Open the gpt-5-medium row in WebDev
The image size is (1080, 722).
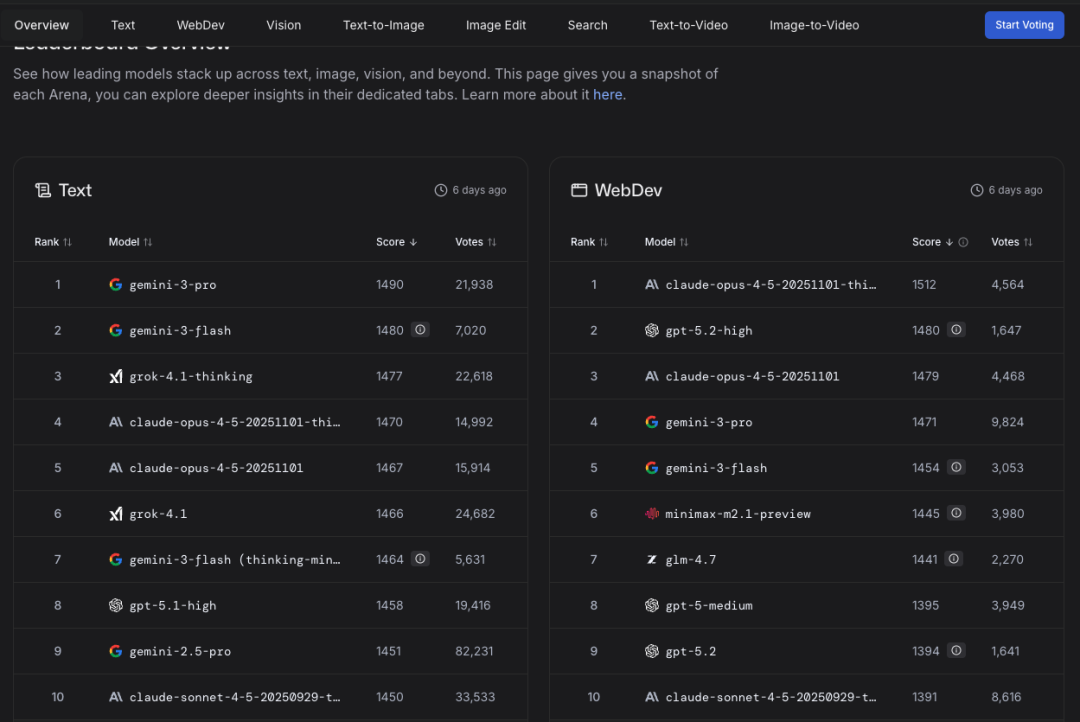tap(708, 605)
